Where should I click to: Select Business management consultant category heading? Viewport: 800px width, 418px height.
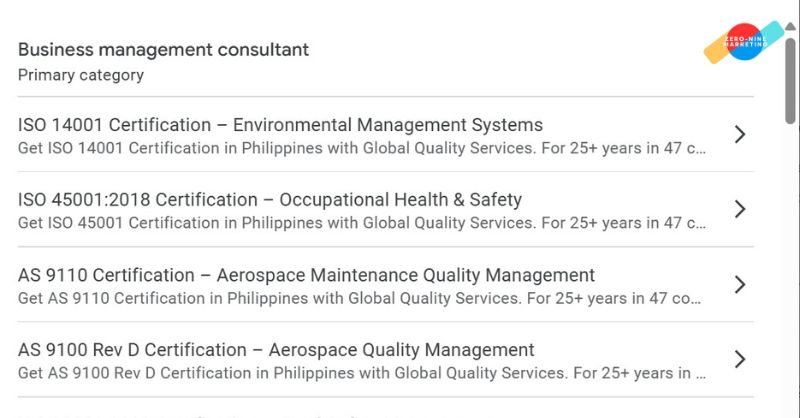click(163, 49)
